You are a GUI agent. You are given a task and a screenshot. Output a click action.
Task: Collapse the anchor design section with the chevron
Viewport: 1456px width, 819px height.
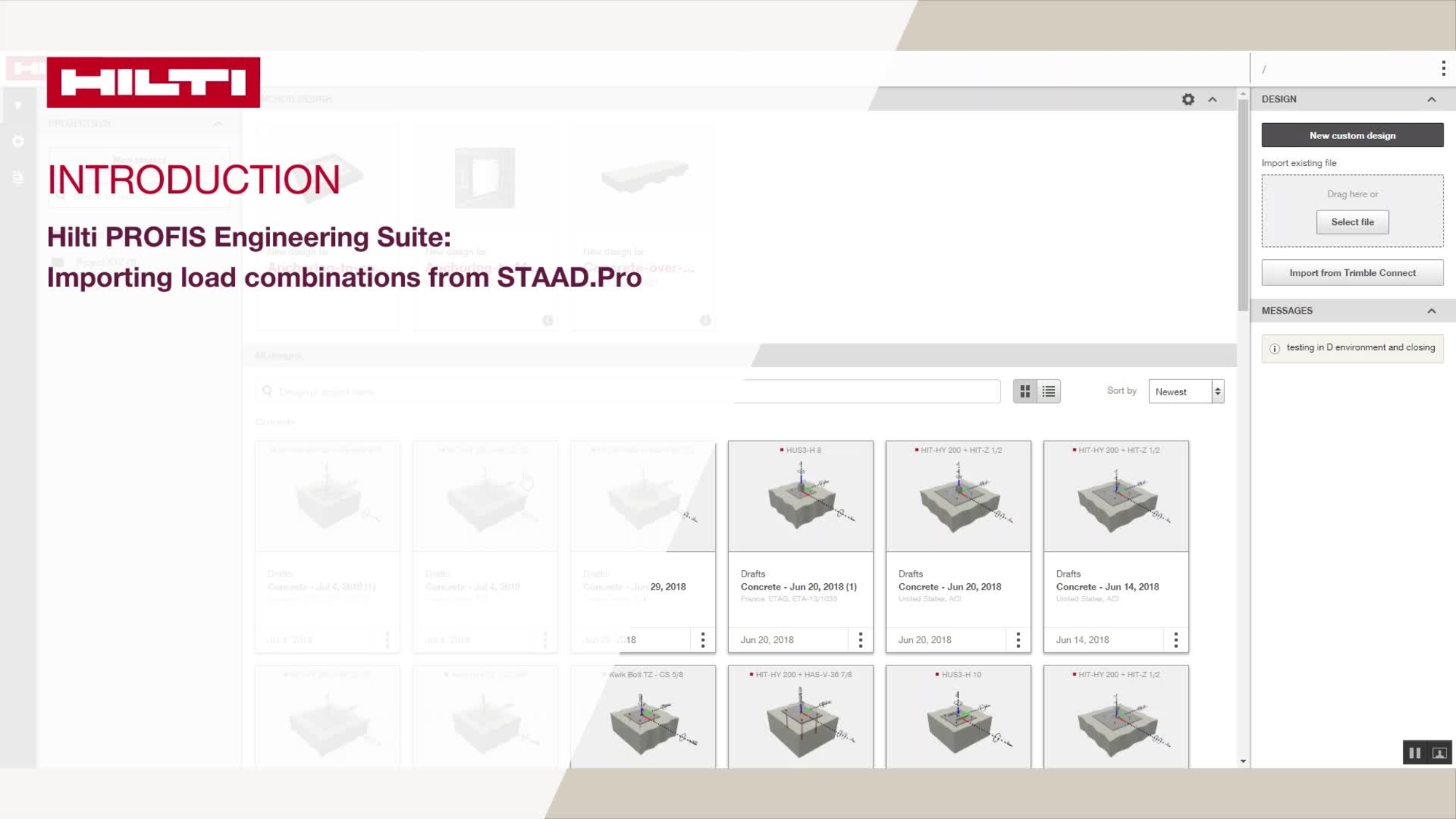[1212, 100]
